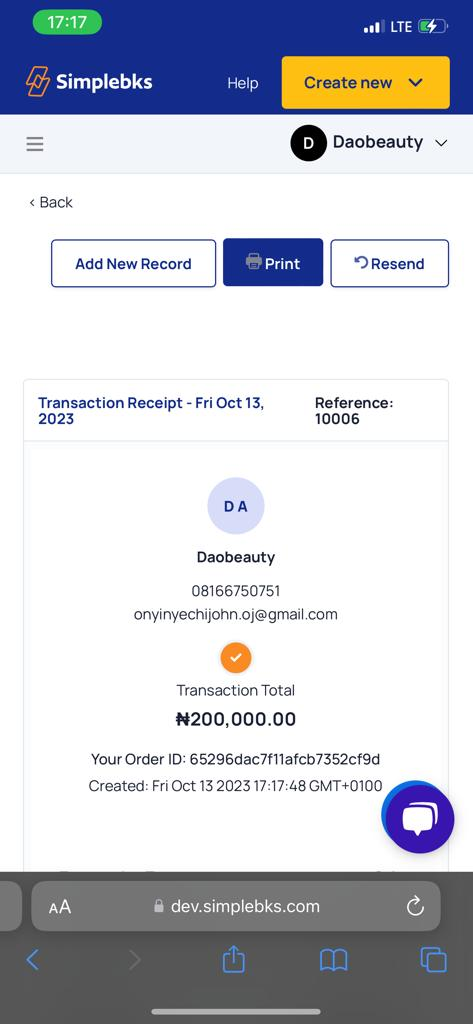
Task: Tap the Safari reload icon
Action: (415, 906)
